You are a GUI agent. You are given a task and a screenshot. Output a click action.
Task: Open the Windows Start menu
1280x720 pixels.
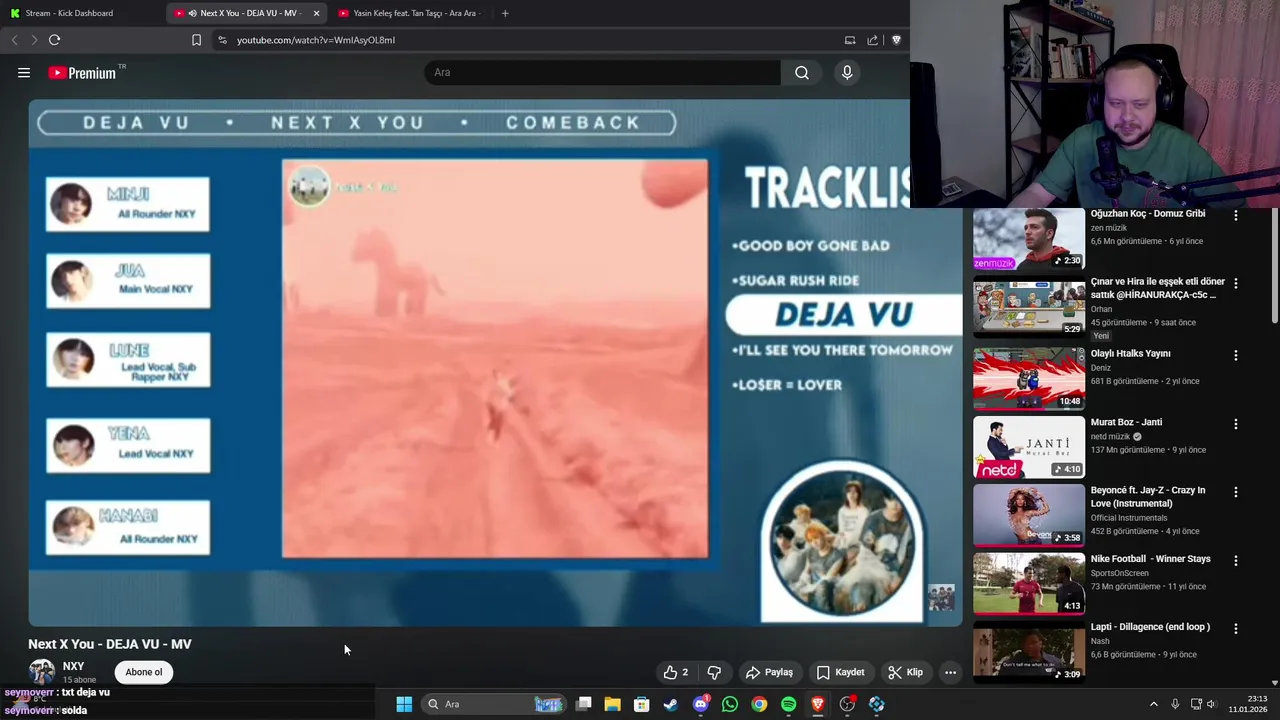[404, 704]
